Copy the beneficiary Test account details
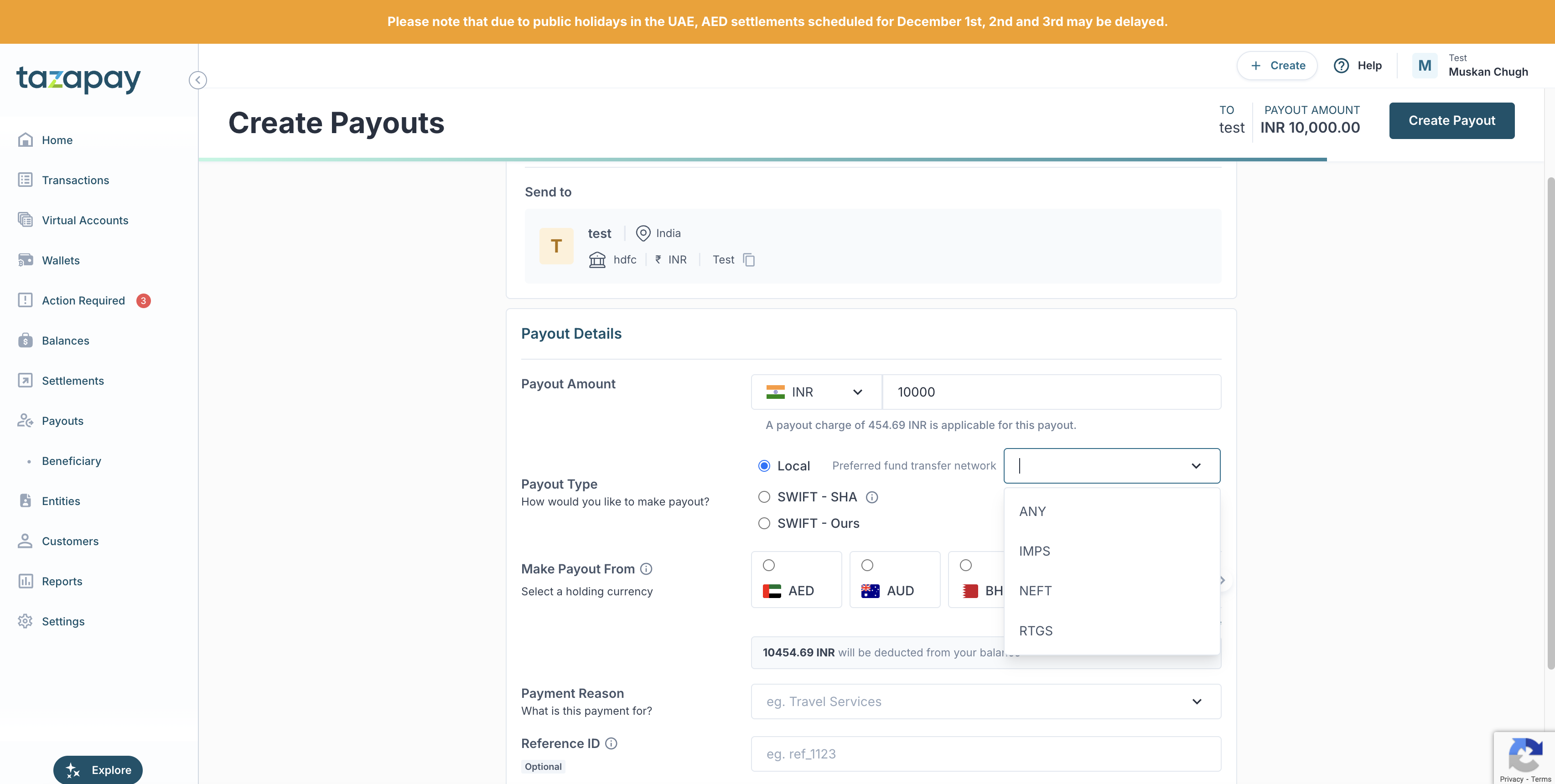 coord(749,260)
